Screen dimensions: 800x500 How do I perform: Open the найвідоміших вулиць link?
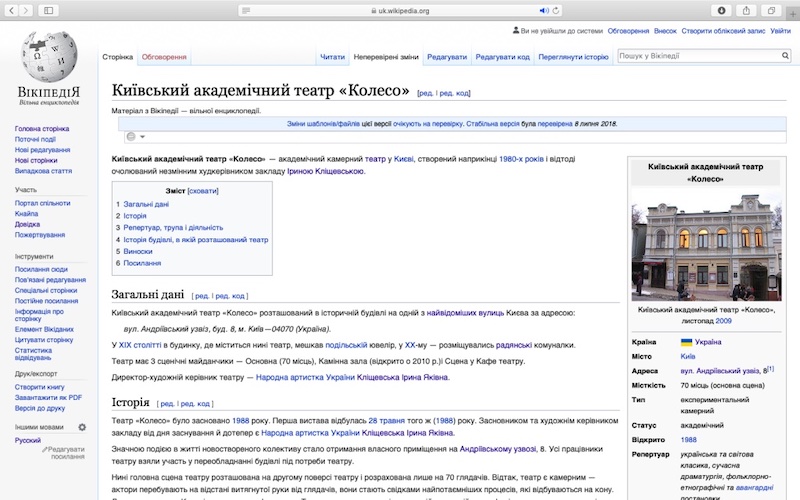(x=465, y=313)
